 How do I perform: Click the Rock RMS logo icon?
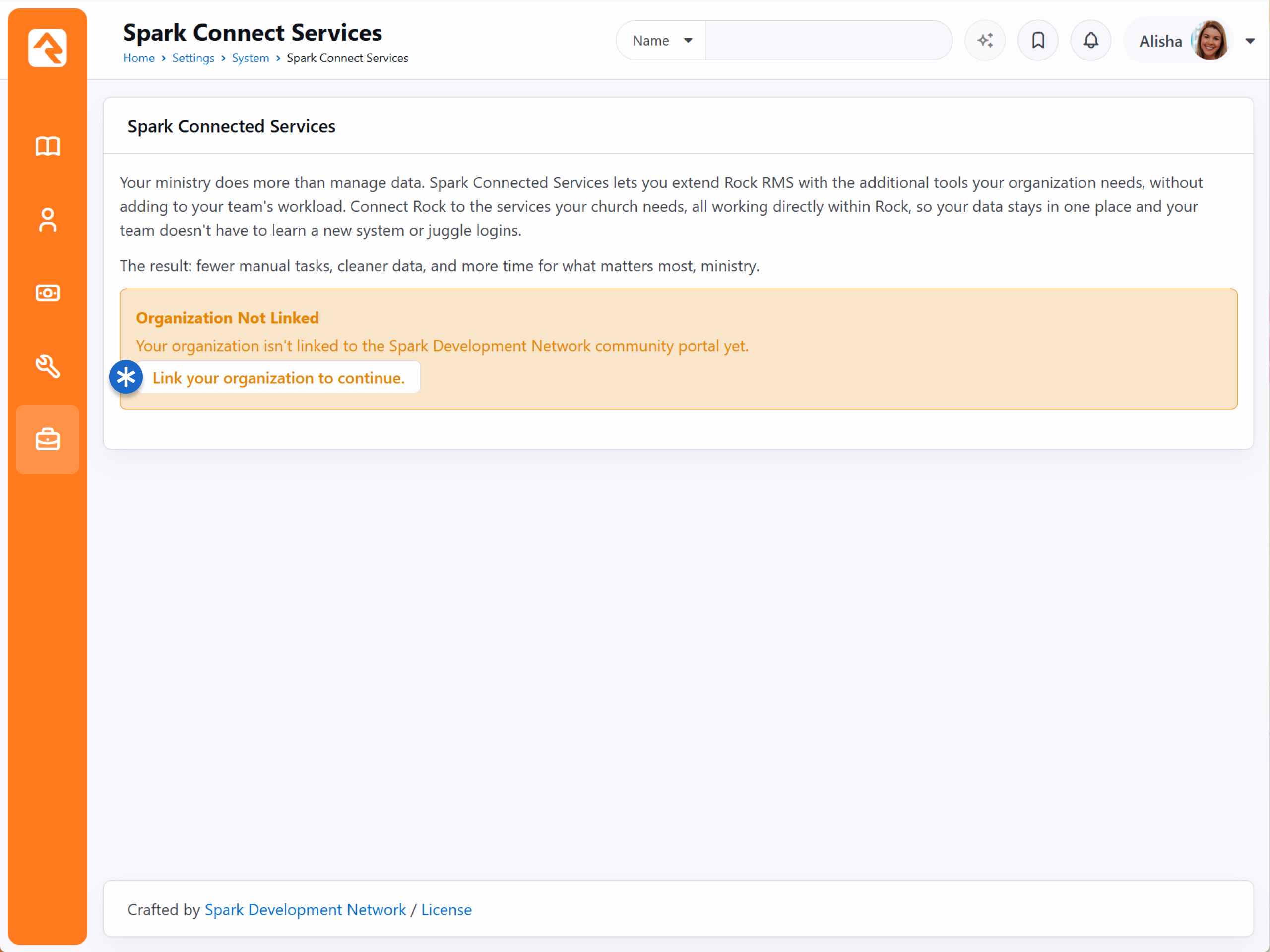(47, 48)
